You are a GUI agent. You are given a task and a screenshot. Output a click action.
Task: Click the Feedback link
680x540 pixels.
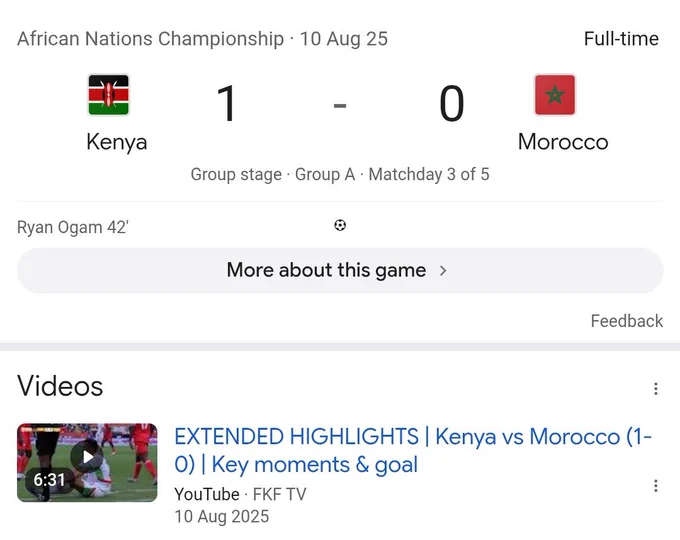coord(627,321)
